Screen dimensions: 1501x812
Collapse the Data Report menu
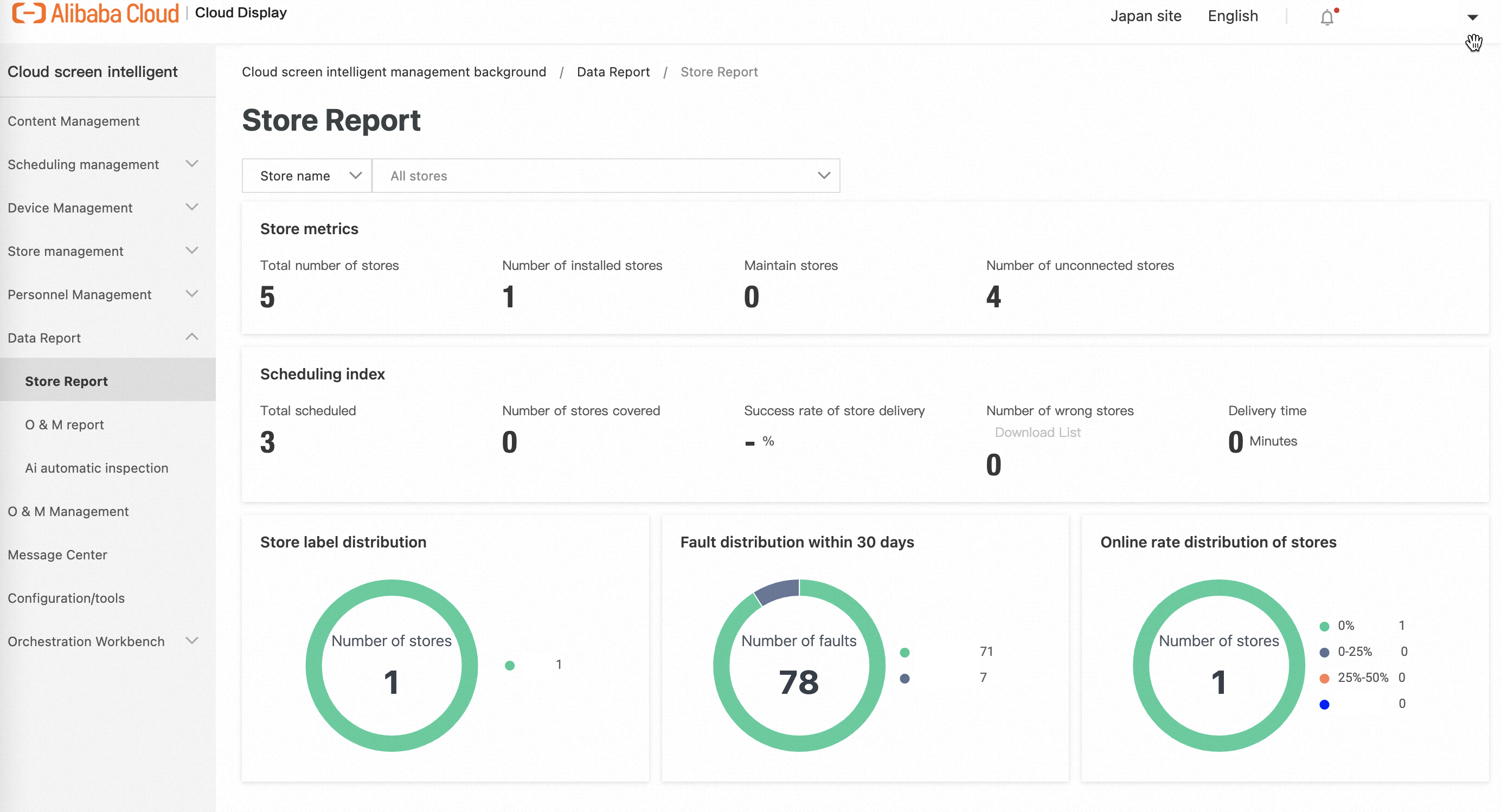tap(108, 338)
